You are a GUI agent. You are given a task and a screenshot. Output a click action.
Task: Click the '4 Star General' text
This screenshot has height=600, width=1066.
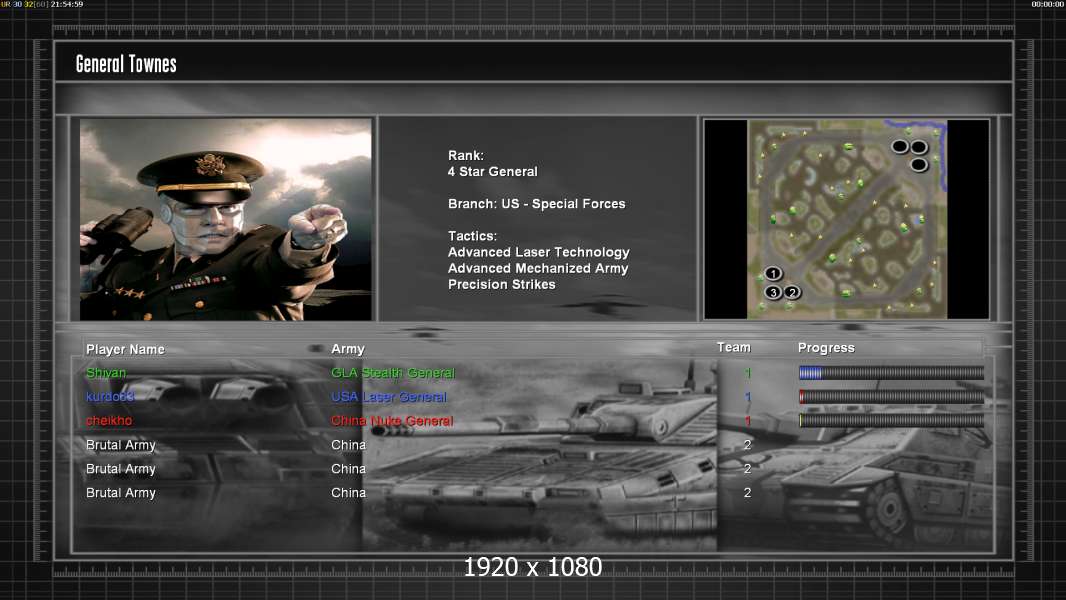coord(492,172)
